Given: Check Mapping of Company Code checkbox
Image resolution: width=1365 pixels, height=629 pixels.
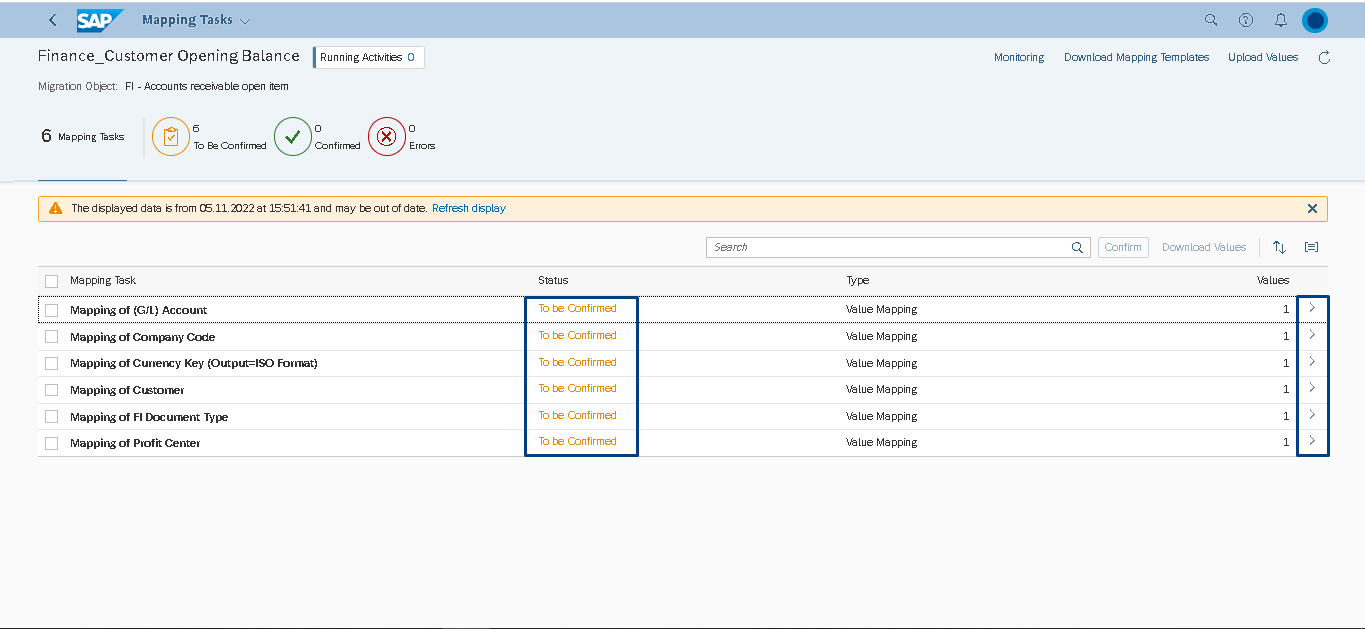Looking at the screenshot, I should click(x=52, y=337).
